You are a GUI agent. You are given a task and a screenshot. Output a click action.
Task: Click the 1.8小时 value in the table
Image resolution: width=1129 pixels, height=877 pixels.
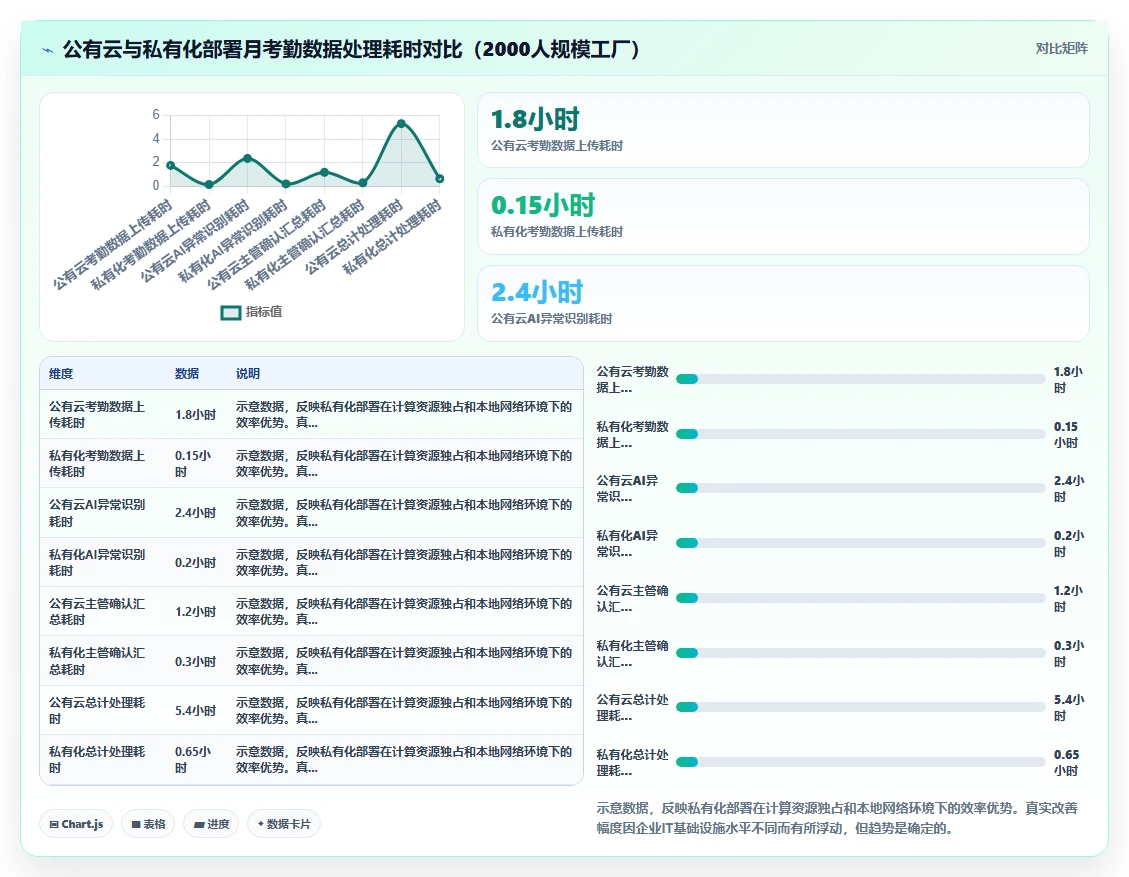(195, 415)
